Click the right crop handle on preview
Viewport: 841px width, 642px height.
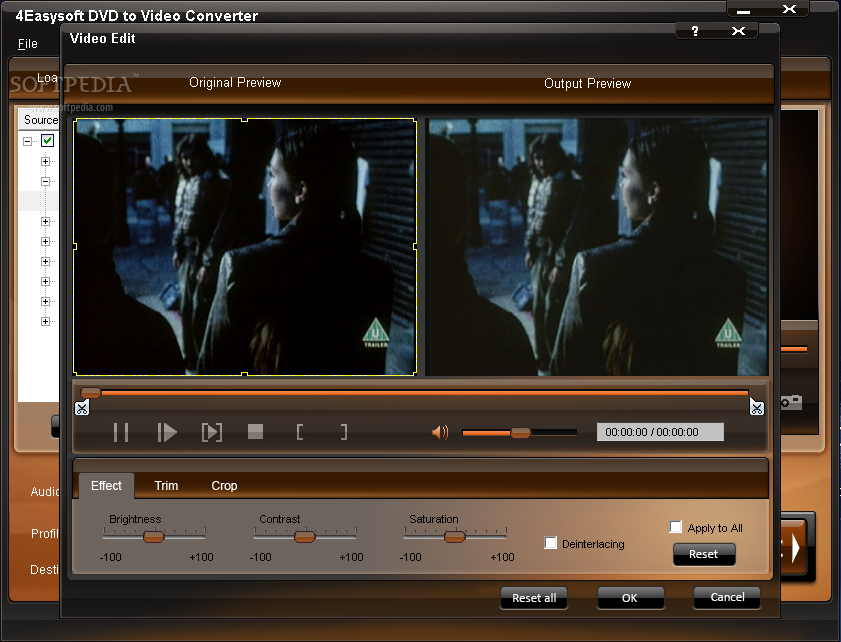pyautogui.click(x=416, y=246)
